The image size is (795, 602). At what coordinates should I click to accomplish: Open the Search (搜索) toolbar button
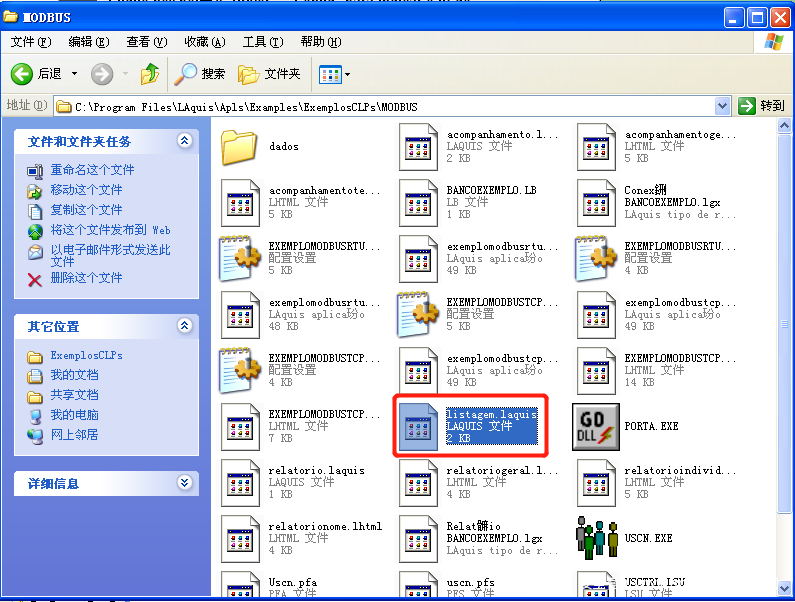click(199, 74)
